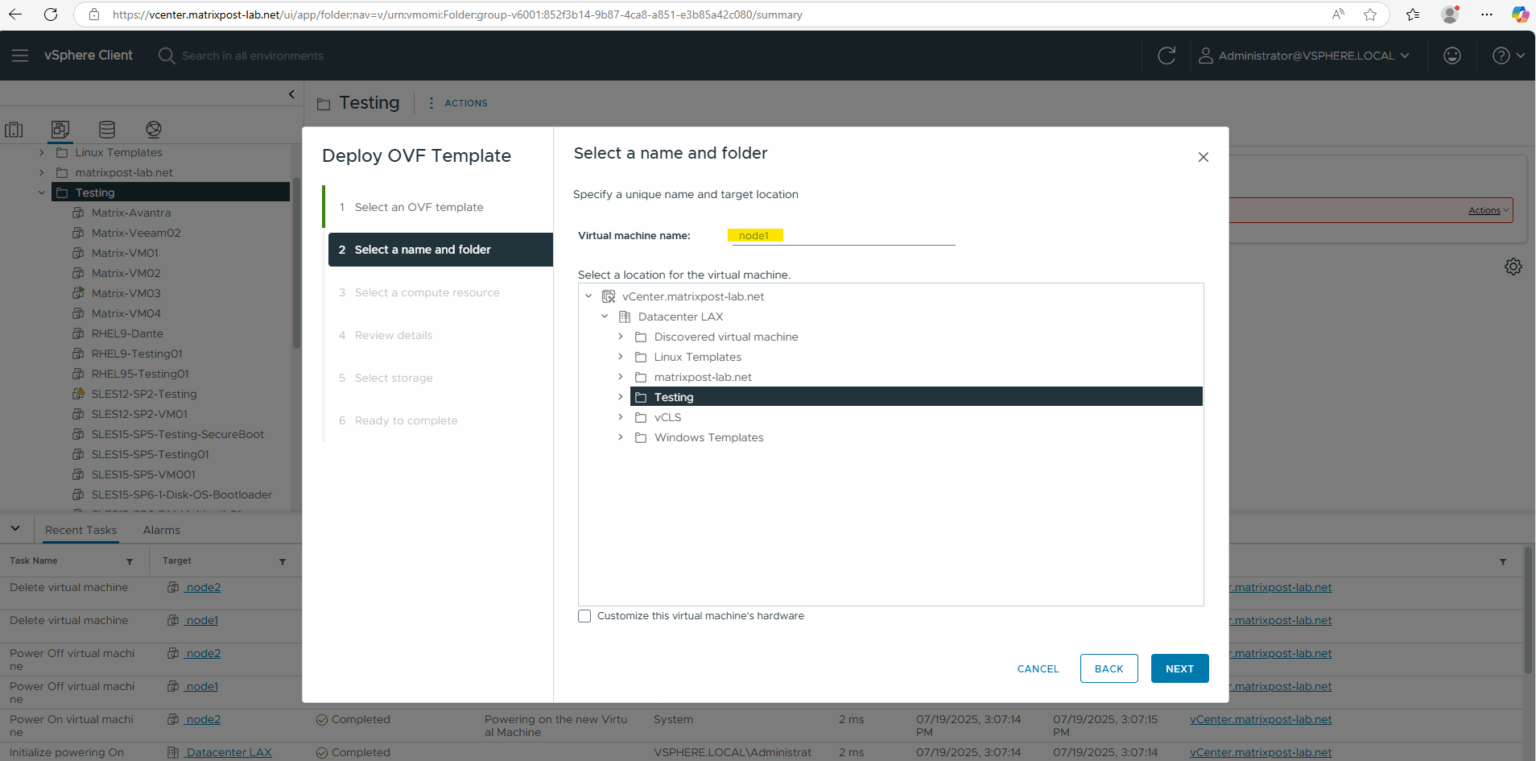Open the main vSphere hamburger menu
The height and width of the screenshot is (761, 1536).
coord(20,55)
